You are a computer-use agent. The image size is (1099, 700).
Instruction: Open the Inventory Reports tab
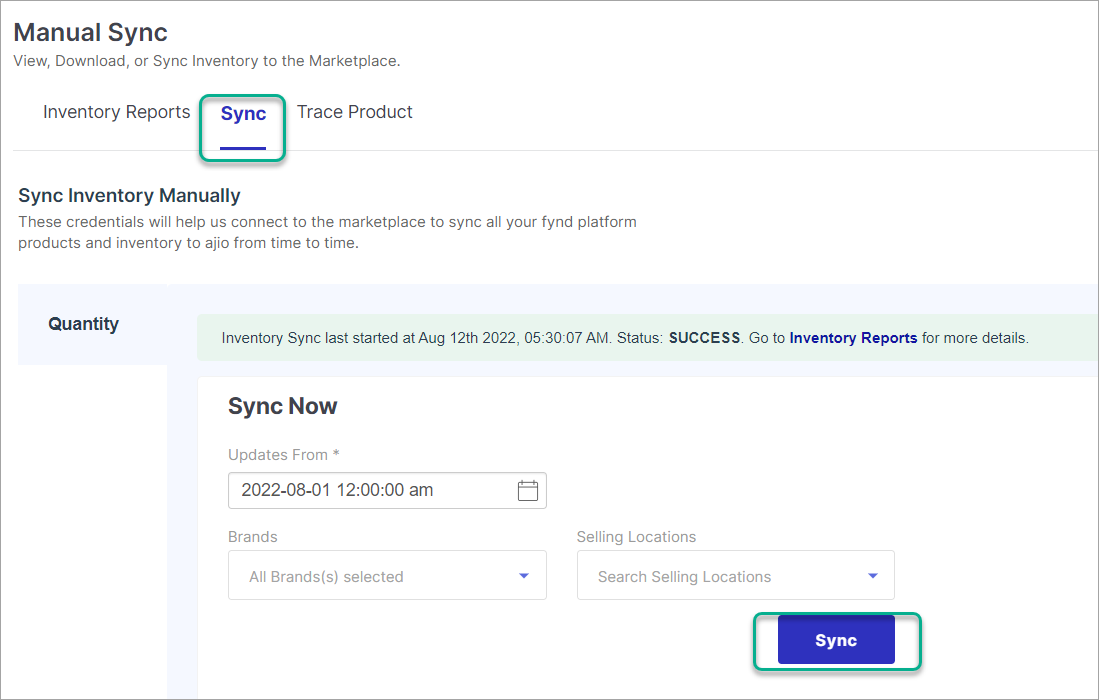click(x=116, y=112)
